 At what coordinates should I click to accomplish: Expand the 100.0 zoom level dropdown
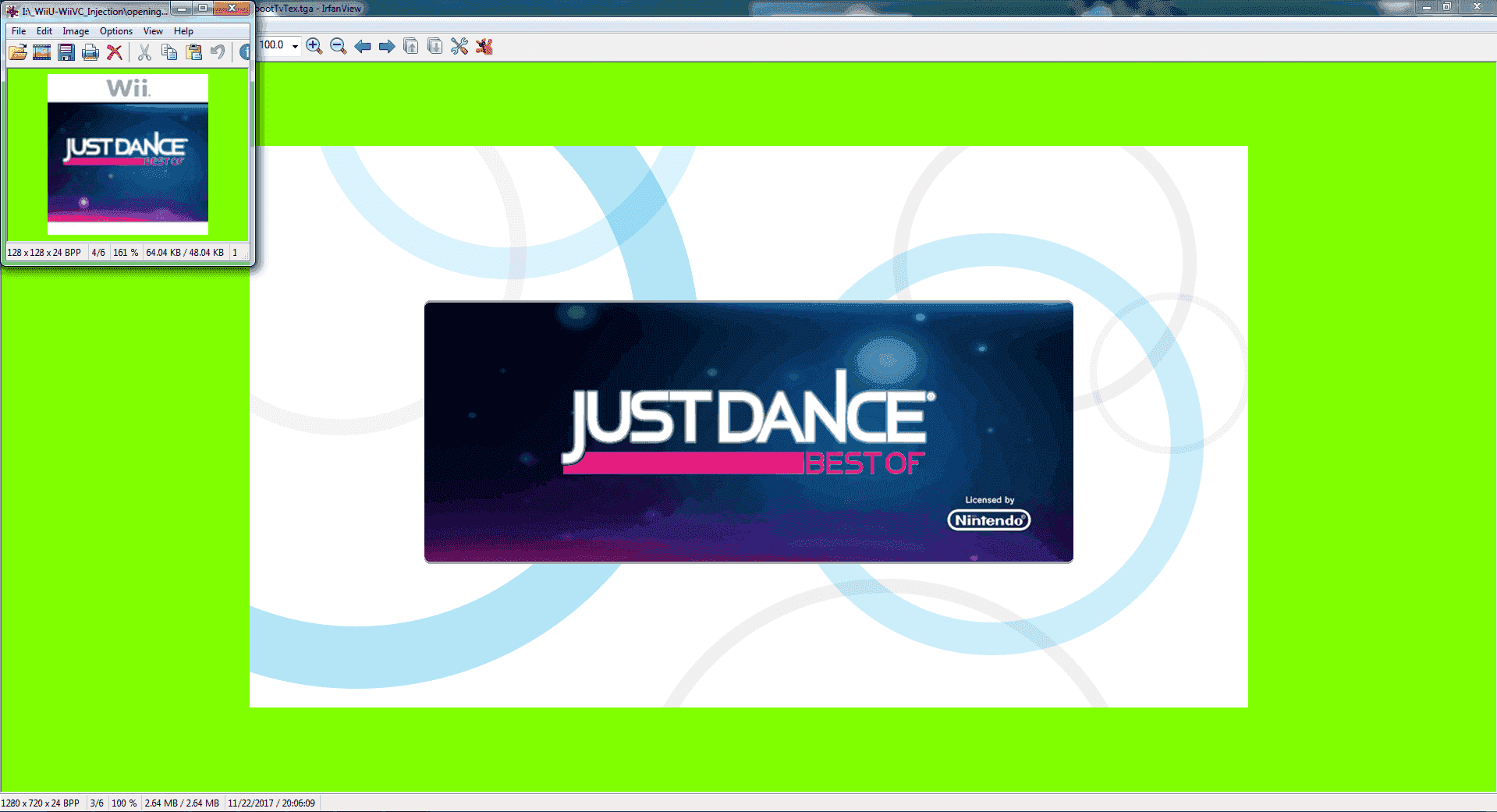(295, 46)
